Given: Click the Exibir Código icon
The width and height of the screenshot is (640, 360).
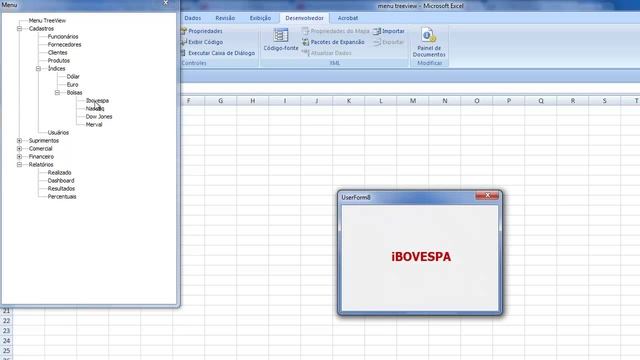Looking at the screenshot, I should [184, 42].
